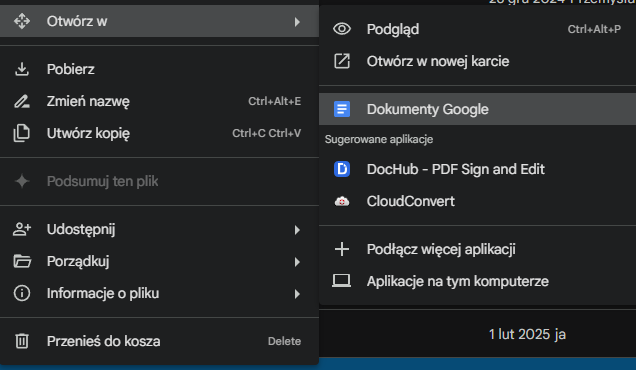
Task: Click the CloudConvert cloud icon
Action: tap(342, 201)
